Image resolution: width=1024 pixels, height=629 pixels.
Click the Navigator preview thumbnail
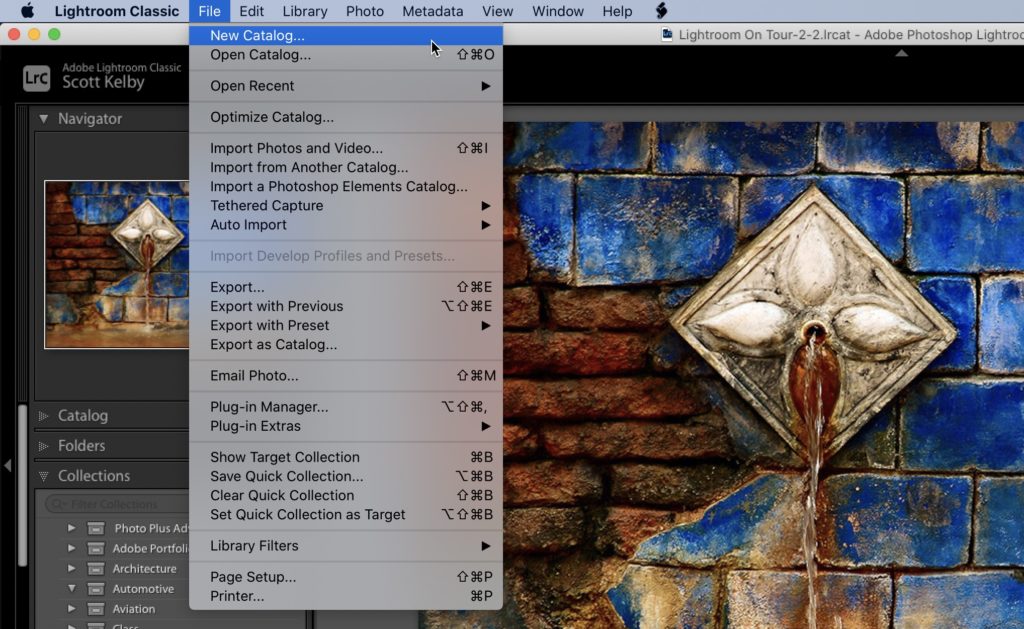114,263
